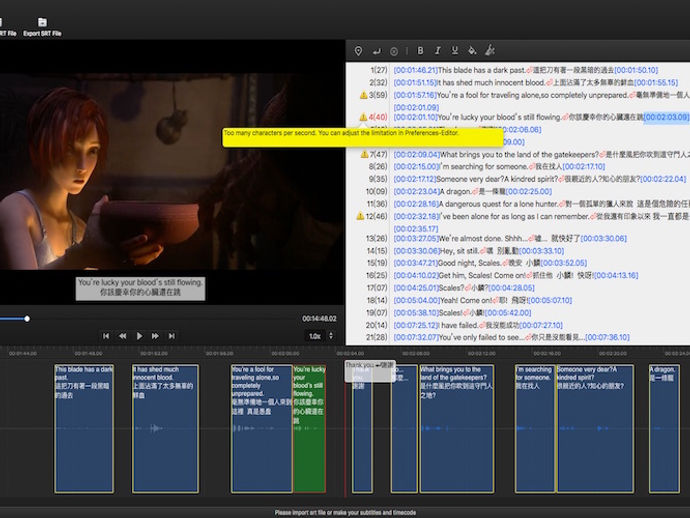Click the circled x clear icon

pos(394,51)
